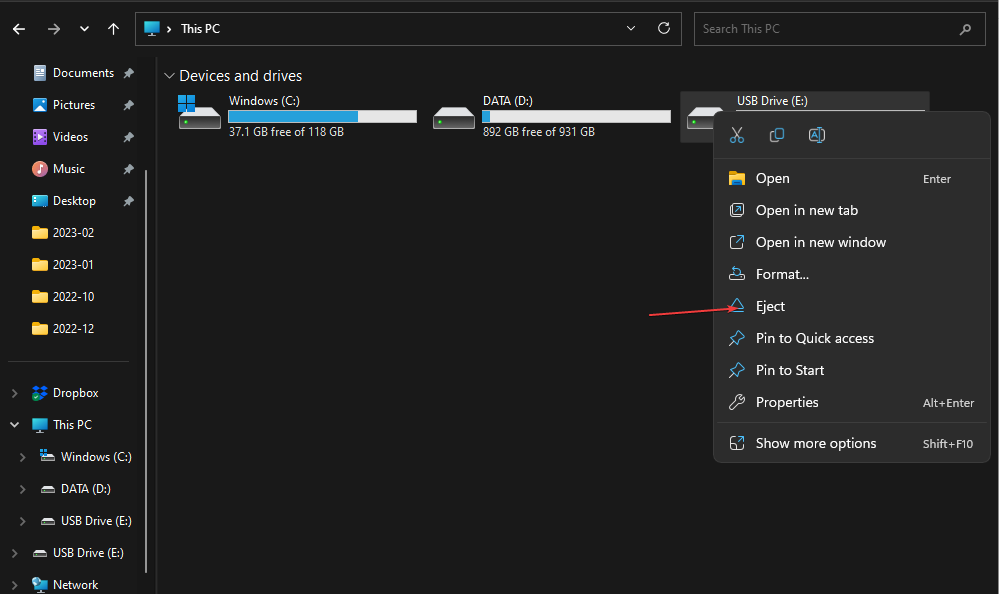
Task: Navigate up one folder level arrow
Action: click(113, 29)
